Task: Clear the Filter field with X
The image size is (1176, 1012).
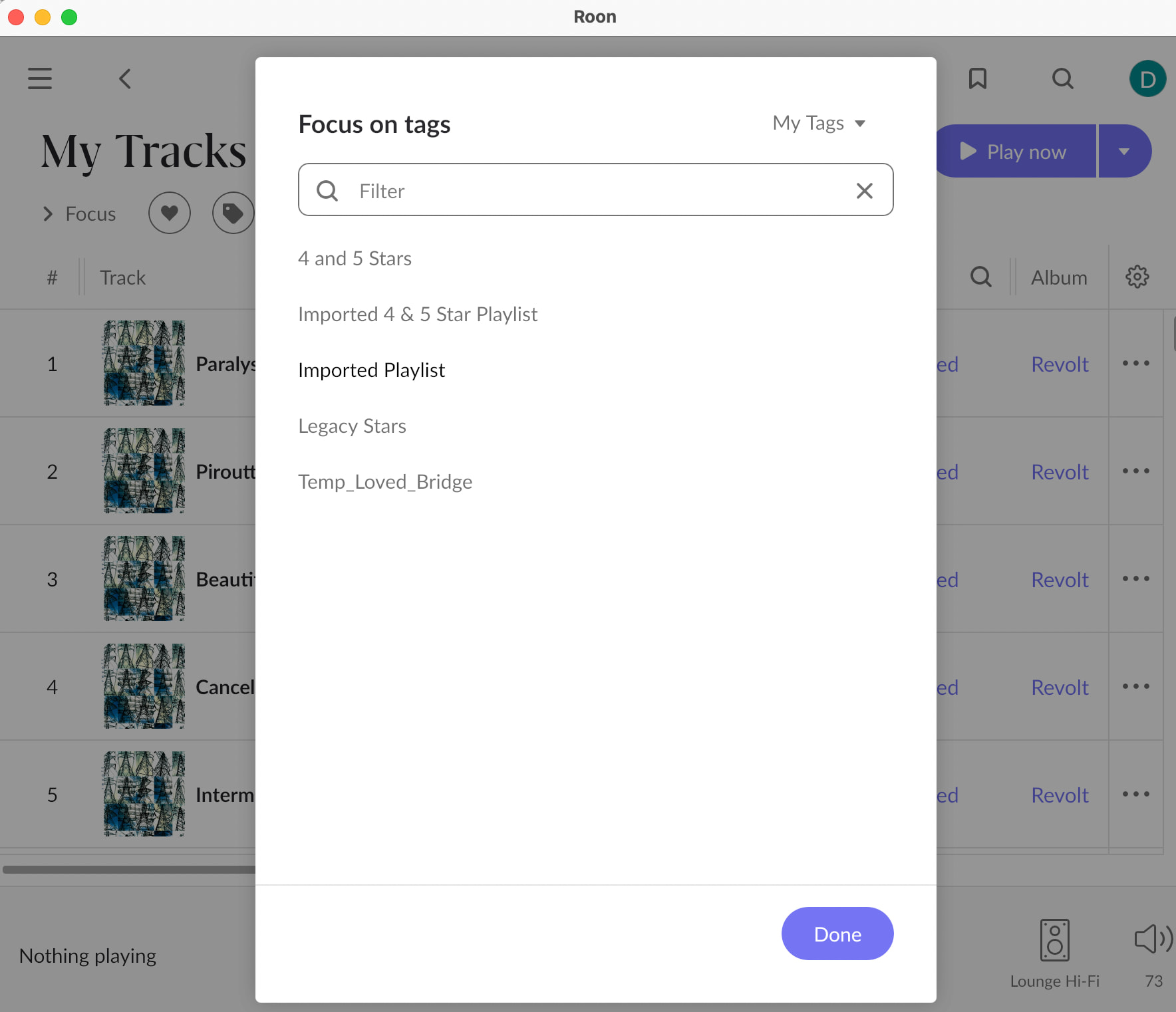Action: click(864, 191)
